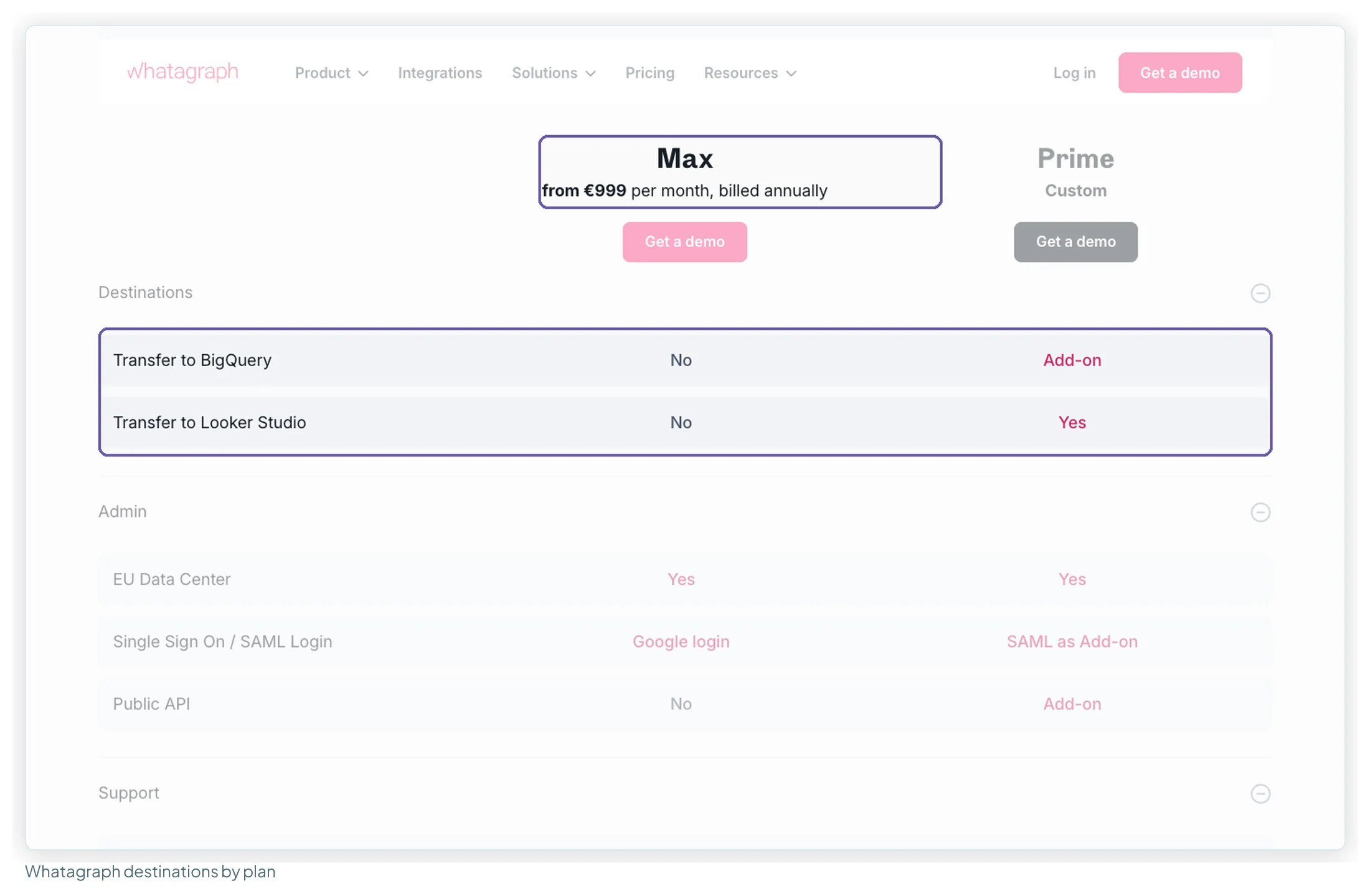
Task: Click Get a demo in the navigation bar
Action: 1179,73
